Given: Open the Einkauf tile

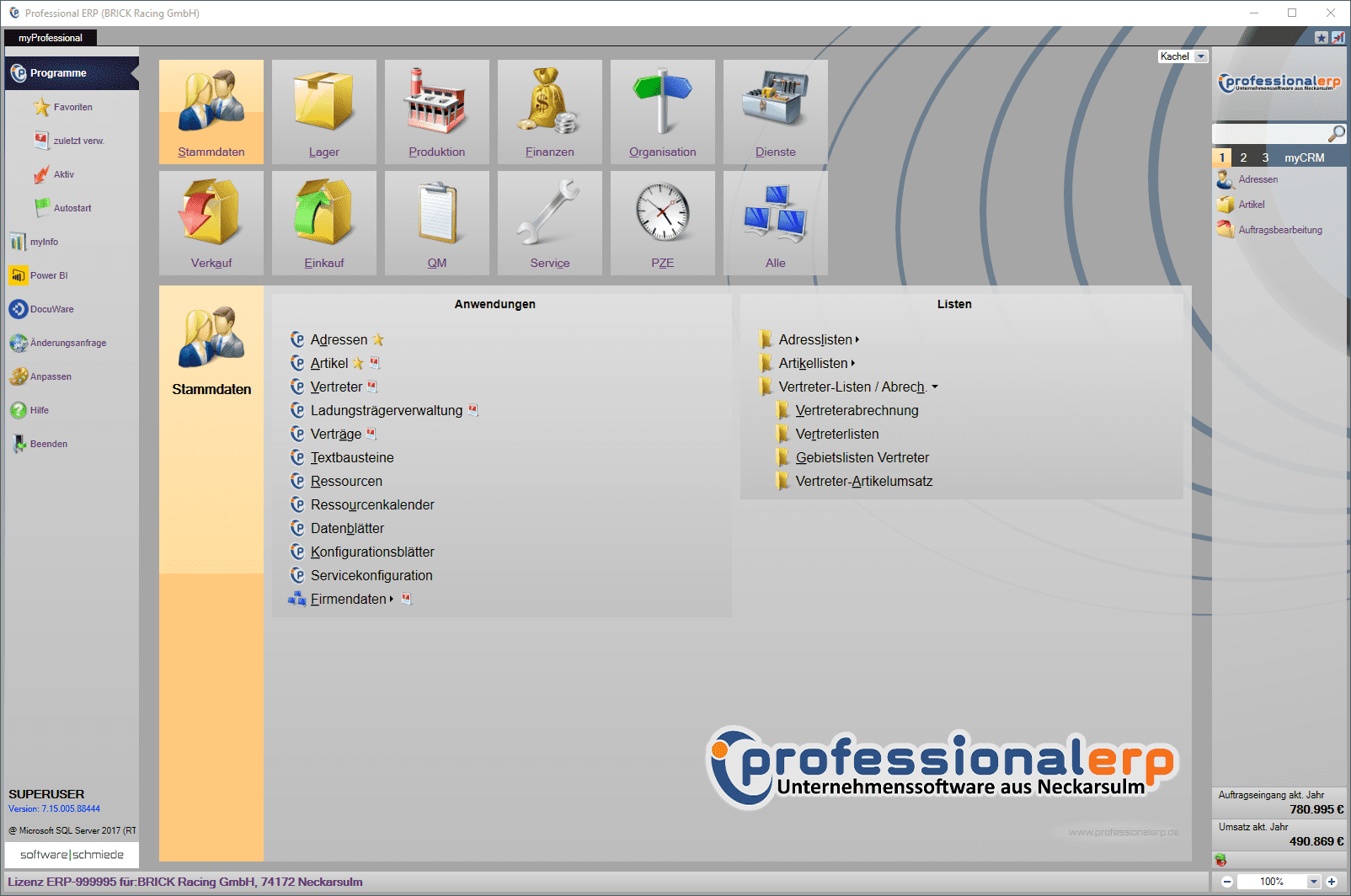Looking at the screenshot, I should 324,223.
